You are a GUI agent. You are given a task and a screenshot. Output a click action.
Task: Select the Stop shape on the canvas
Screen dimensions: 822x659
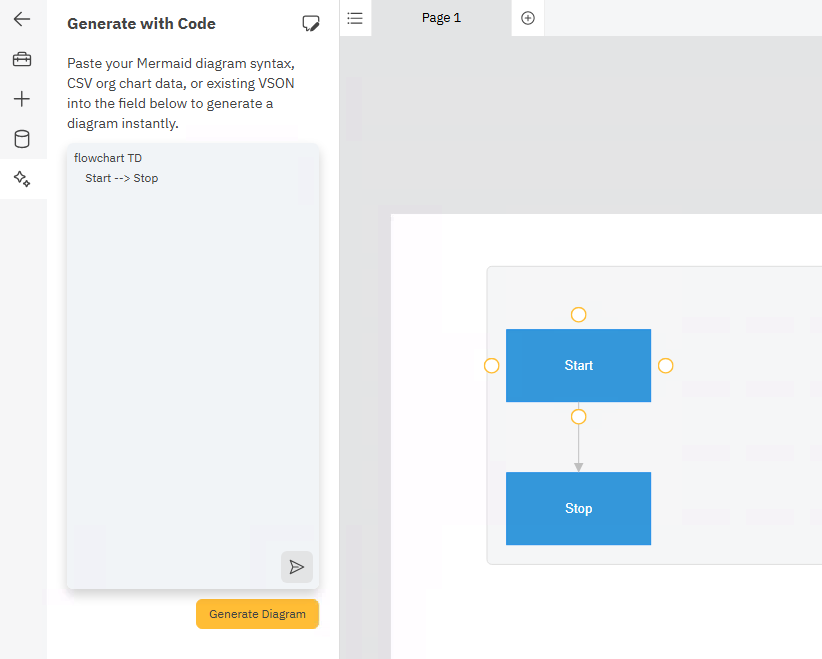pos(578,508)
